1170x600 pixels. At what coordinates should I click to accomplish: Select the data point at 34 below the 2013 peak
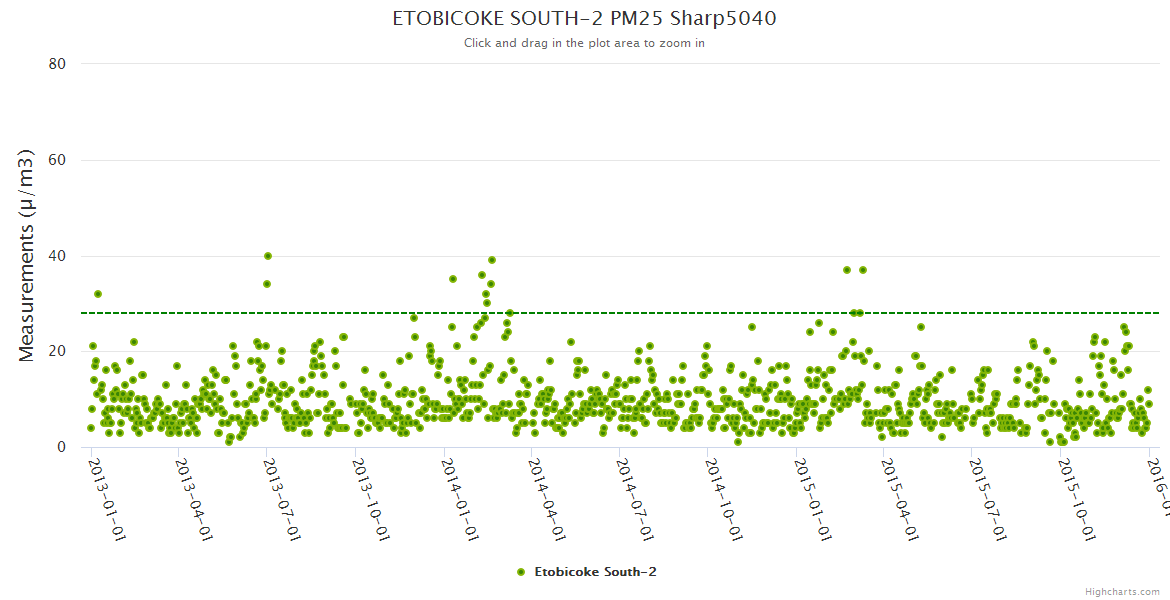[267, 284]
